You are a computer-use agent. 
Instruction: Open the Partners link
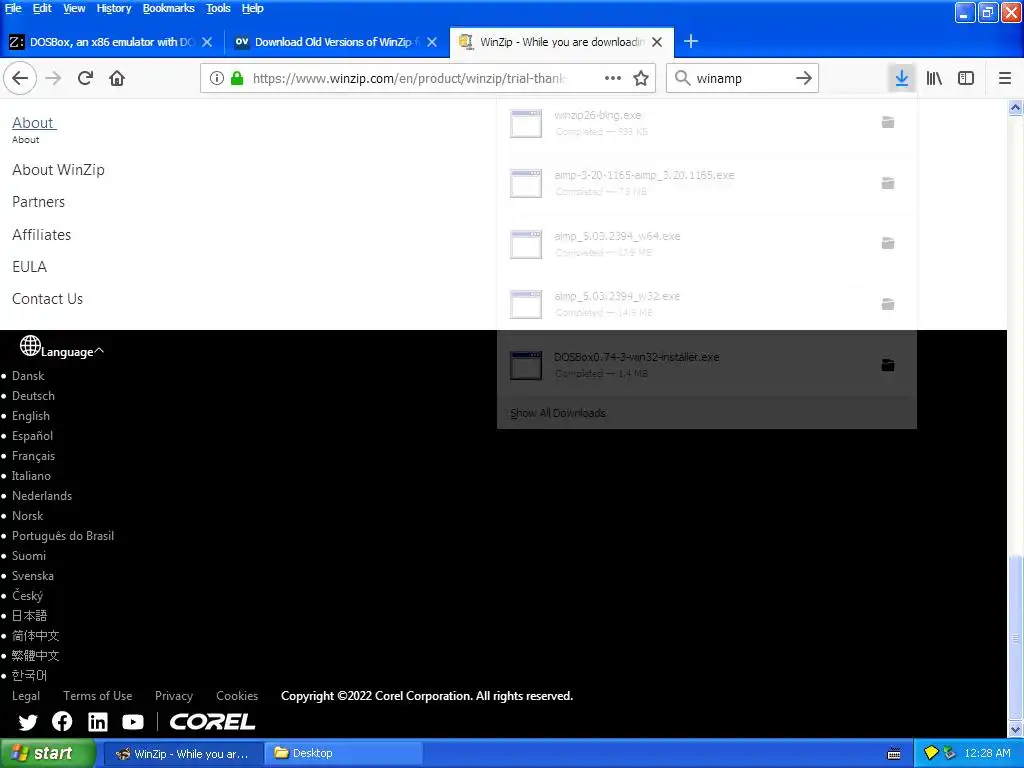coord(39,202)
